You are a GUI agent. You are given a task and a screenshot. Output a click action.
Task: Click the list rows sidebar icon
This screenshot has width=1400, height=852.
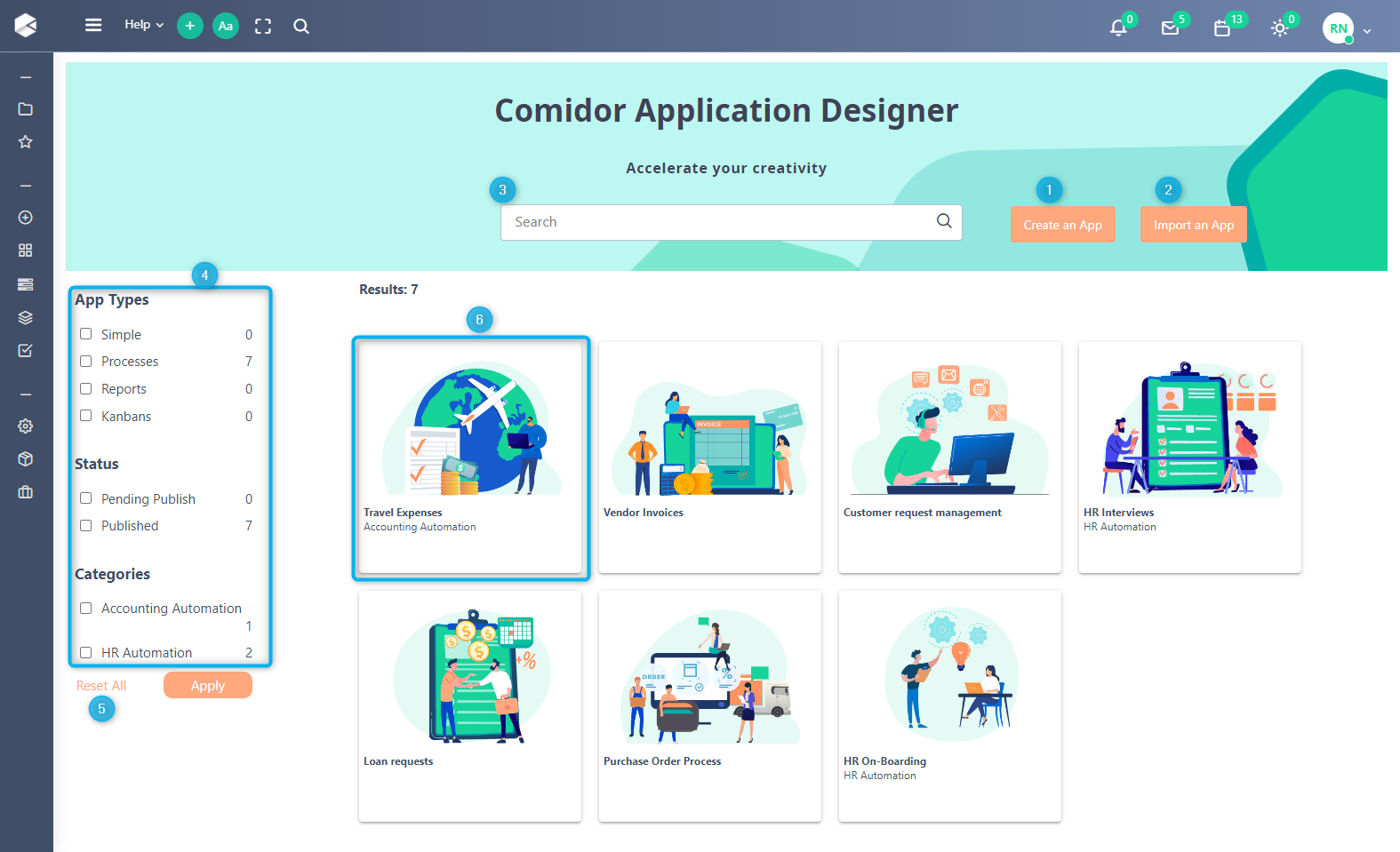coord(26,284)
